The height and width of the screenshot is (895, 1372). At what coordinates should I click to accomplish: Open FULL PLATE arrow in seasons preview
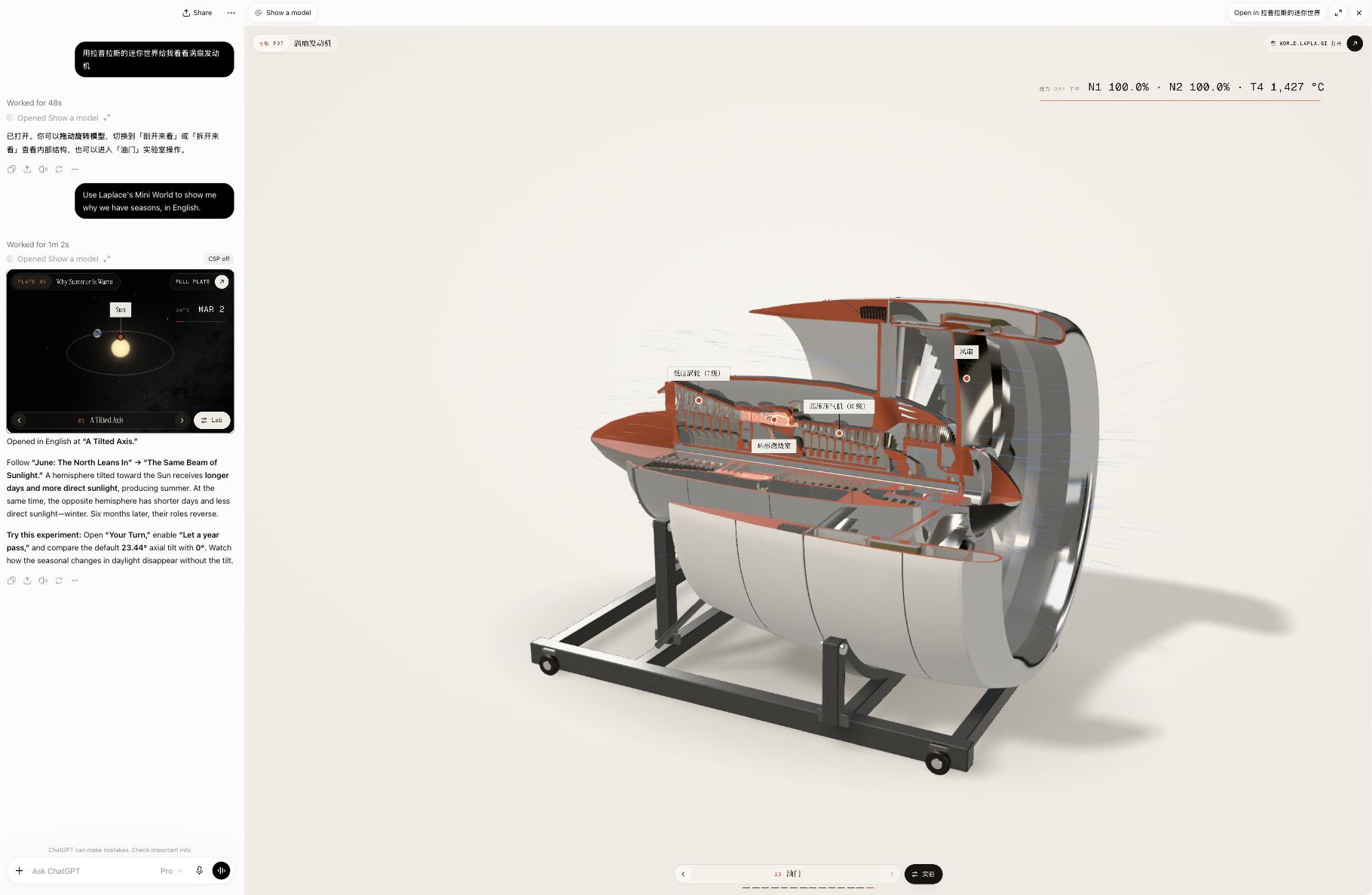click(x=222, y=281)
